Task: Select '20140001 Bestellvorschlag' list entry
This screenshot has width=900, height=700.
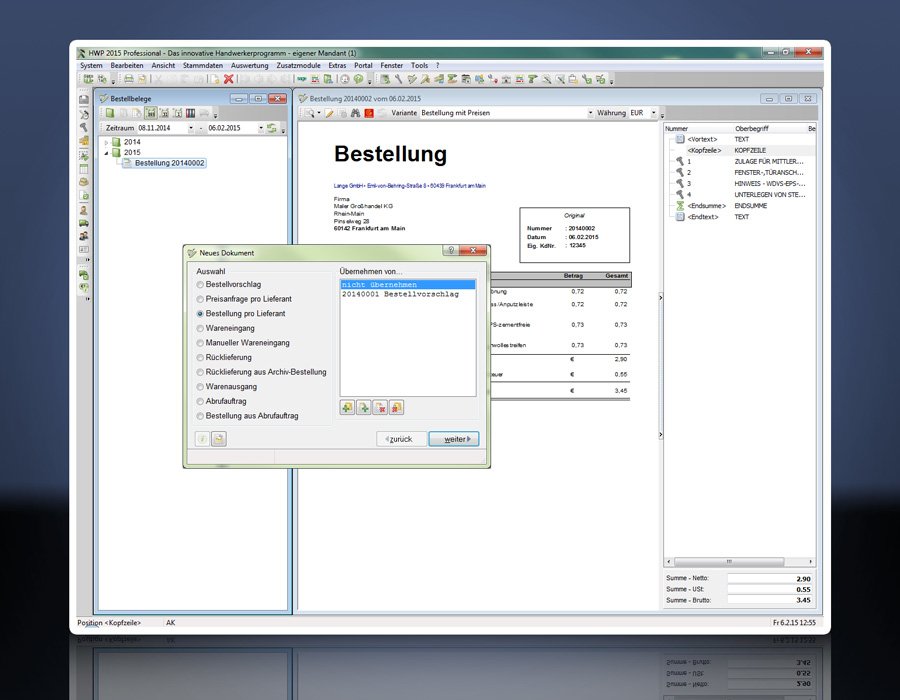Action: click(408, 294)
